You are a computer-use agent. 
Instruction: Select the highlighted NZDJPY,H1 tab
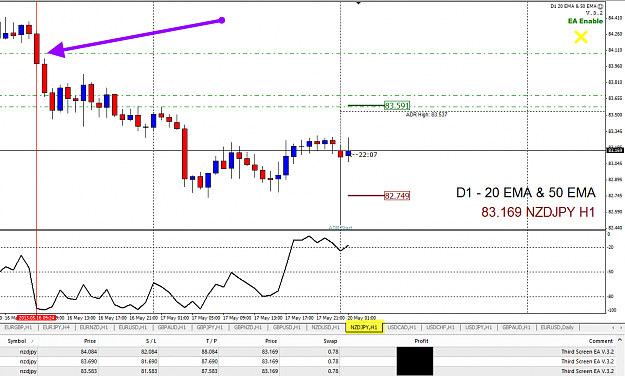click(x=364, y=327)
